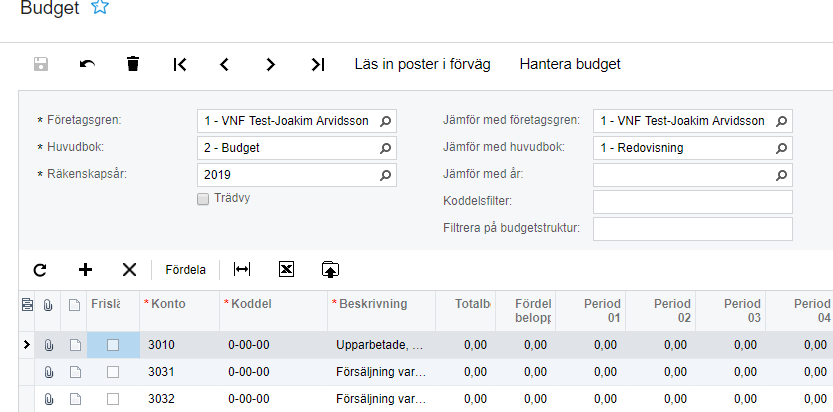Click Hantera budget menu item
Screen dimensions: 833x412
click(570, 64)
